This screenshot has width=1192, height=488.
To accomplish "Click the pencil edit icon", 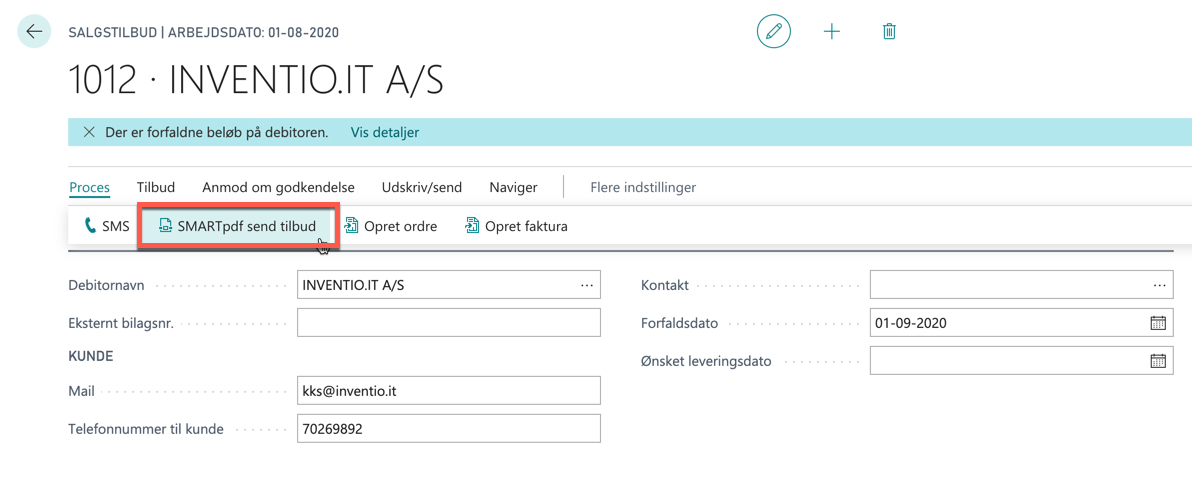I will [x=774, y=32].
